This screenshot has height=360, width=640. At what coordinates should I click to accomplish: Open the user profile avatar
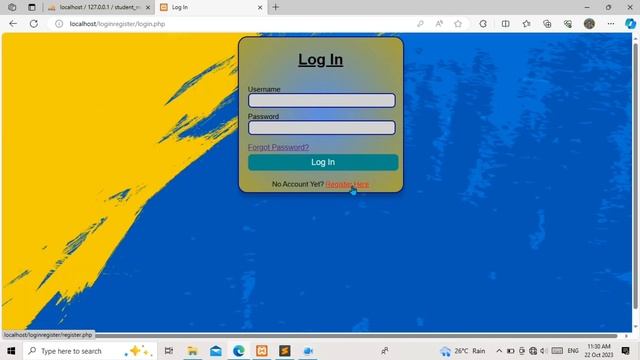click(x=589, y=24)
